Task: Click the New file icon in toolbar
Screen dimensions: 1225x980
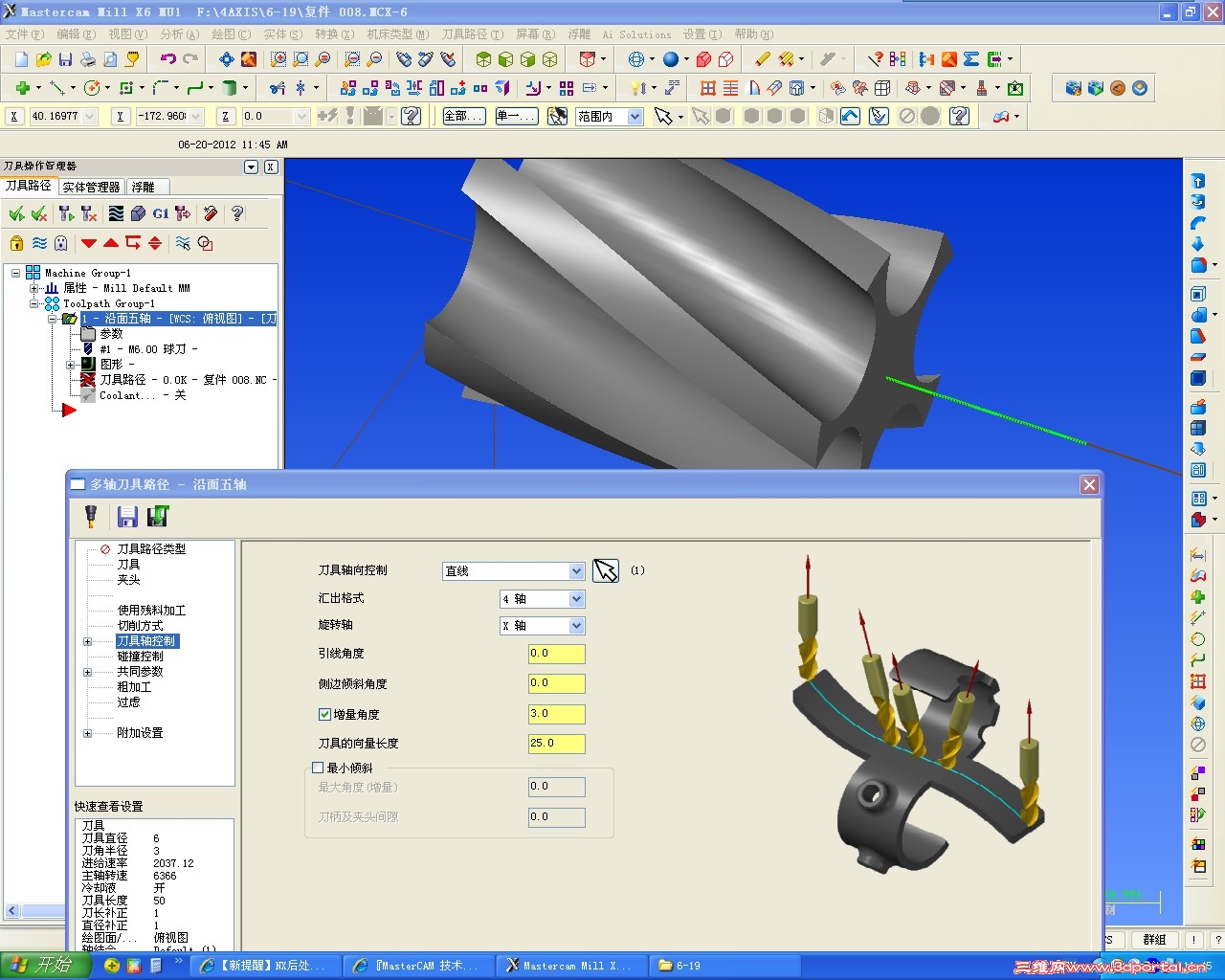Action: click(x=21, y=59)
